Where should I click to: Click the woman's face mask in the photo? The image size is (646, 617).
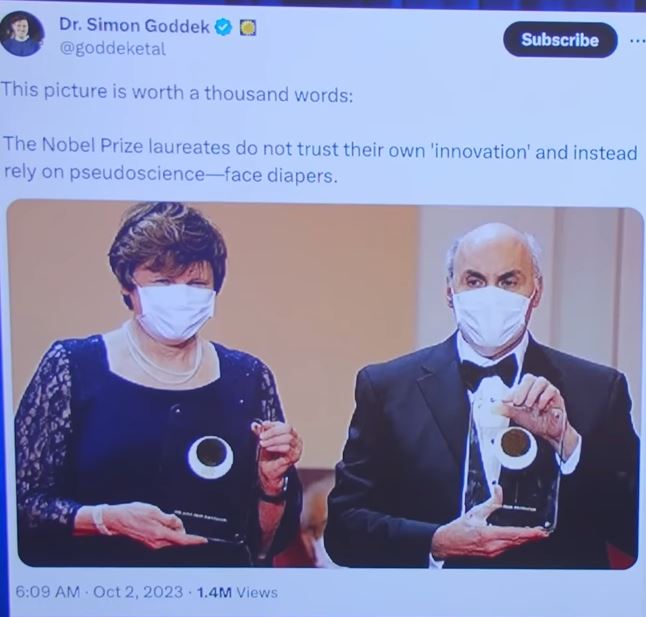[x=176, y=312]
